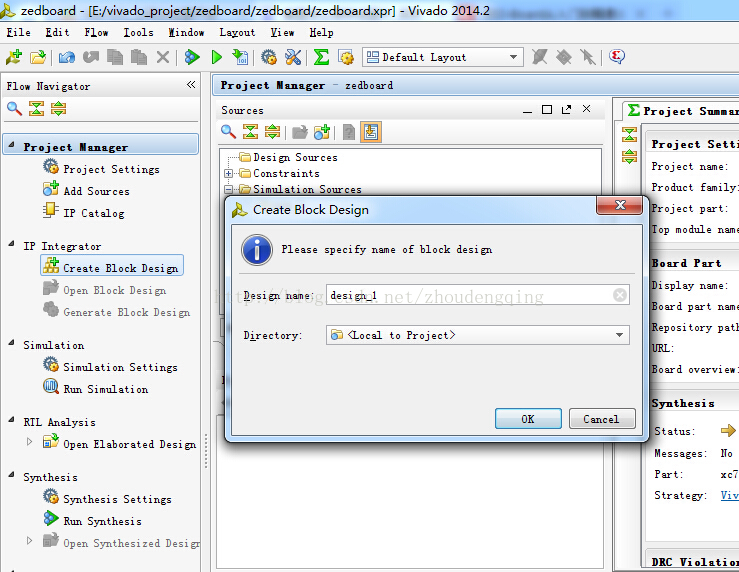The width and height of the screenshot is (739, 572).
Task: Open the Layout menu
Action: coord(237,33)
